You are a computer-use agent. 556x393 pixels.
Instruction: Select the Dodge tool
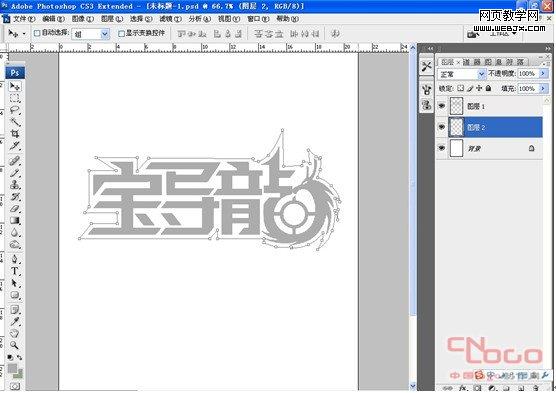coord(15,244)
